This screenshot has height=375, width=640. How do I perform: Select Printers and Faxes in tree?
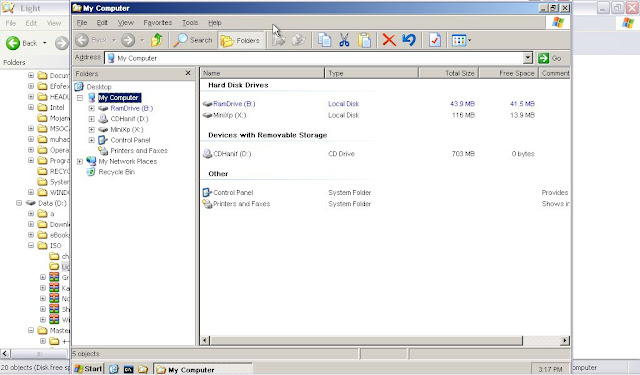[x=139, y=151]
